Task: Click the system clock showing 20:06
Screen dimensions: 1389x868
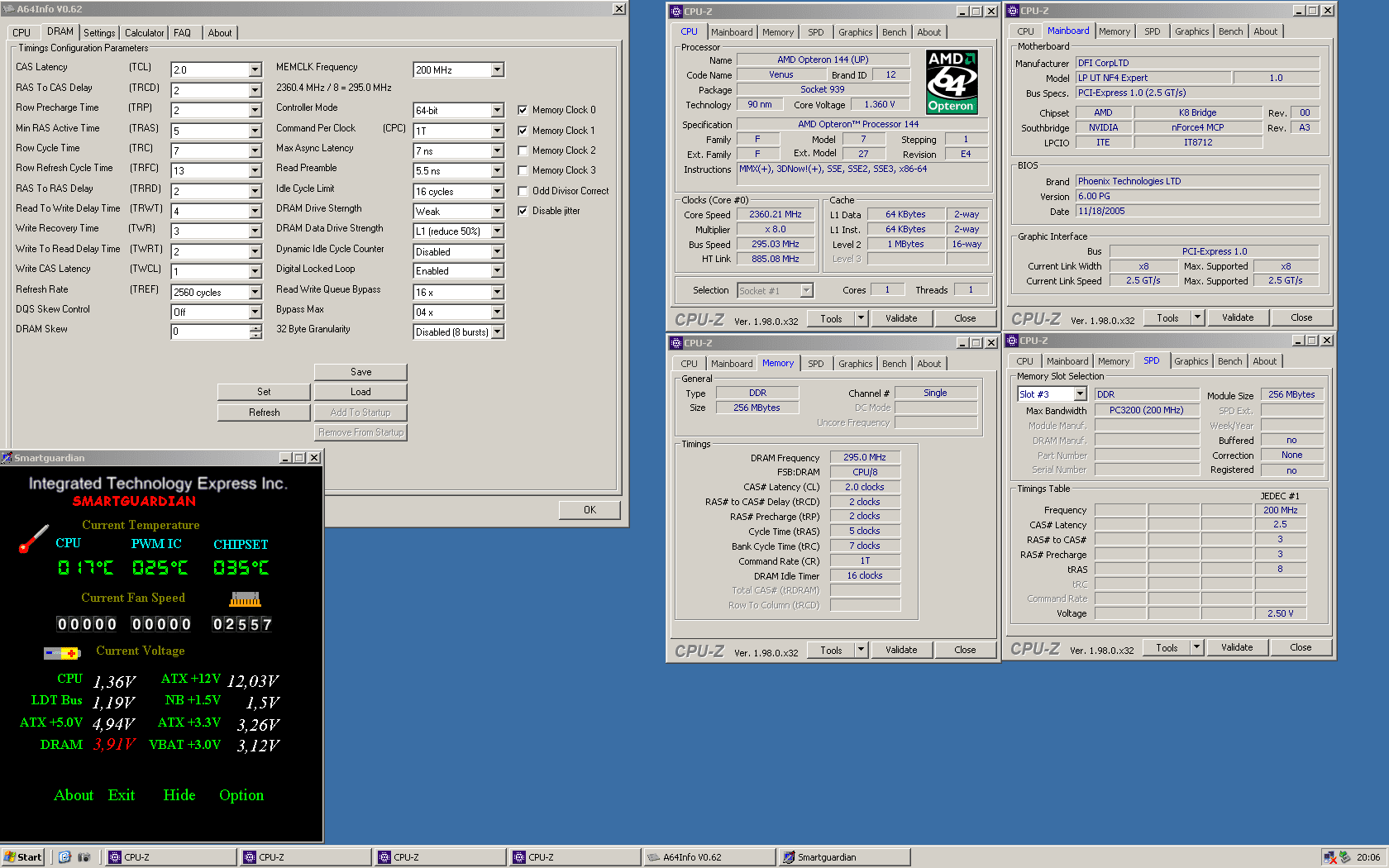Action: click(1368, 857)
